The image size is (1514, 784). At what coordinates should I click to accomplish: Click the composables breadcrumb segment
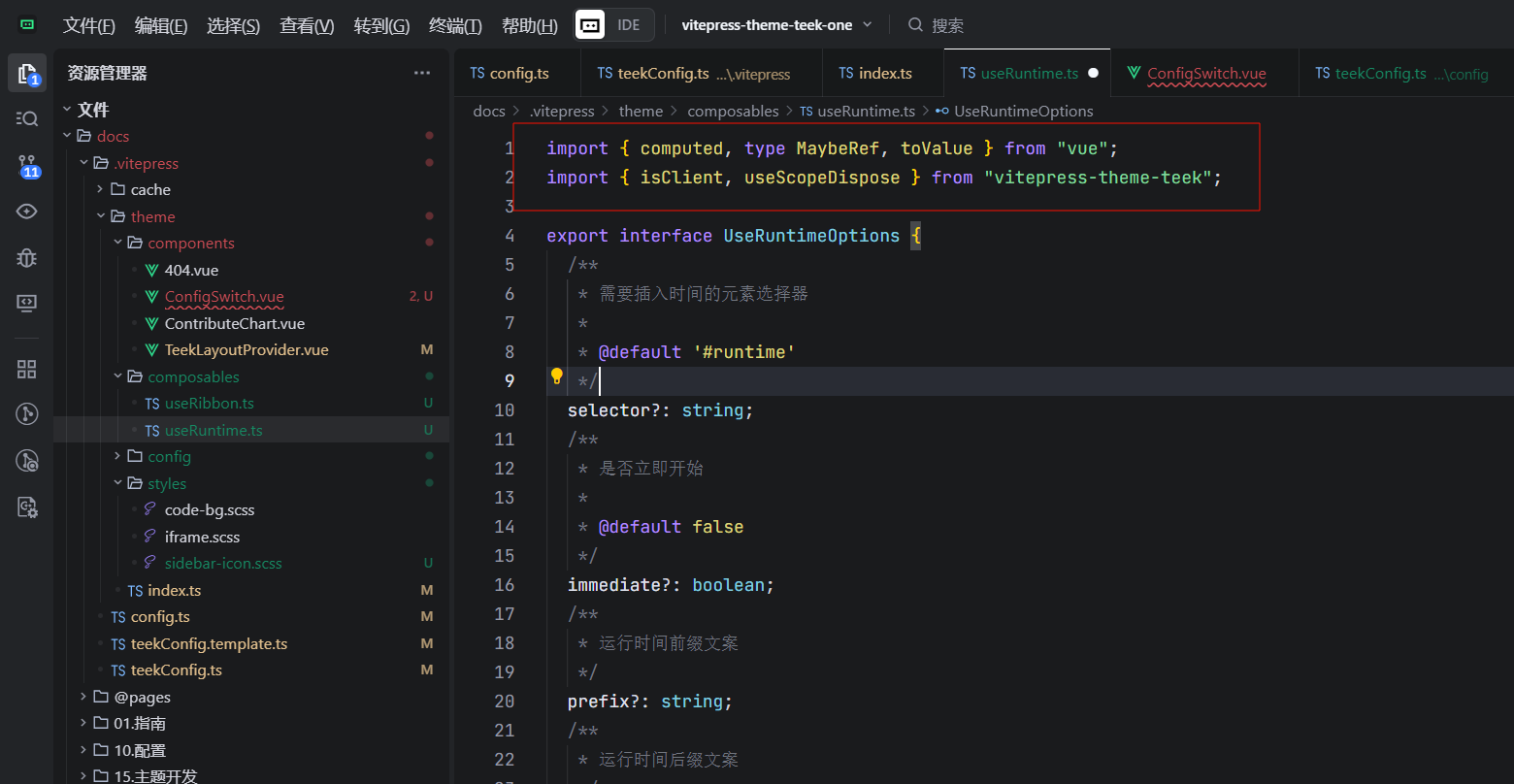(x=733, y=112)
